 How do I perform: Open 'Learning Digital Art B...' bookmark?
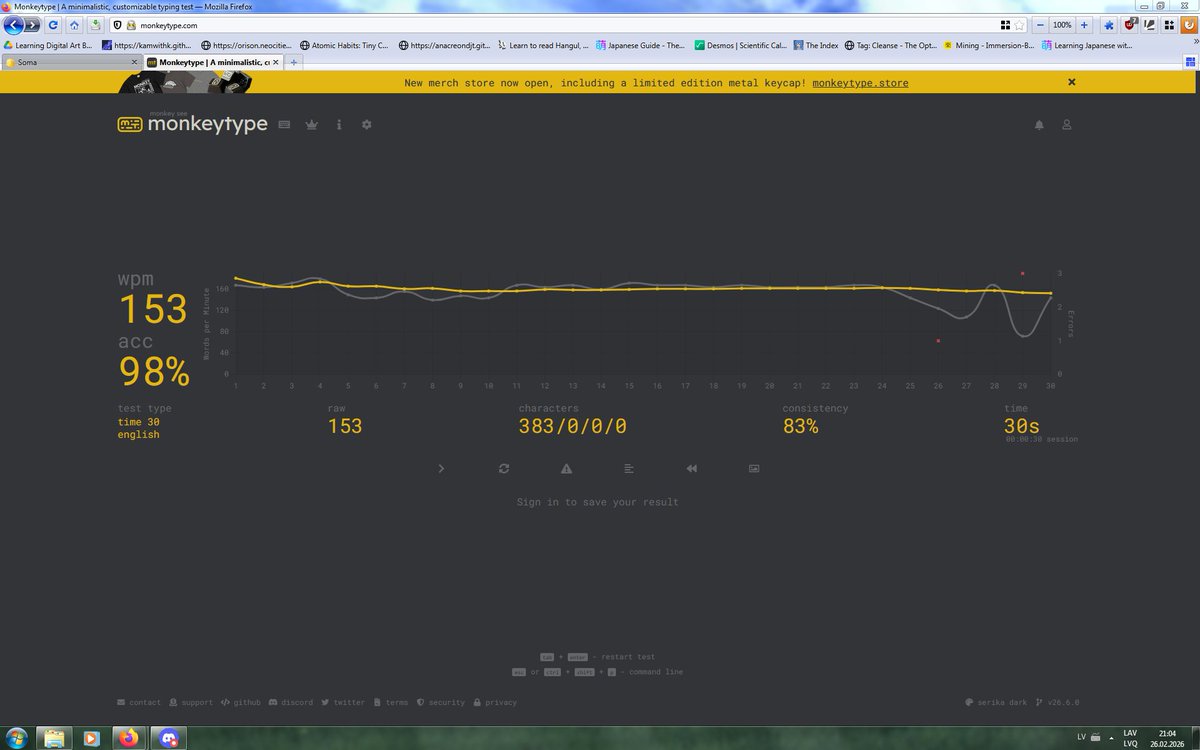(x=48, y=45)
